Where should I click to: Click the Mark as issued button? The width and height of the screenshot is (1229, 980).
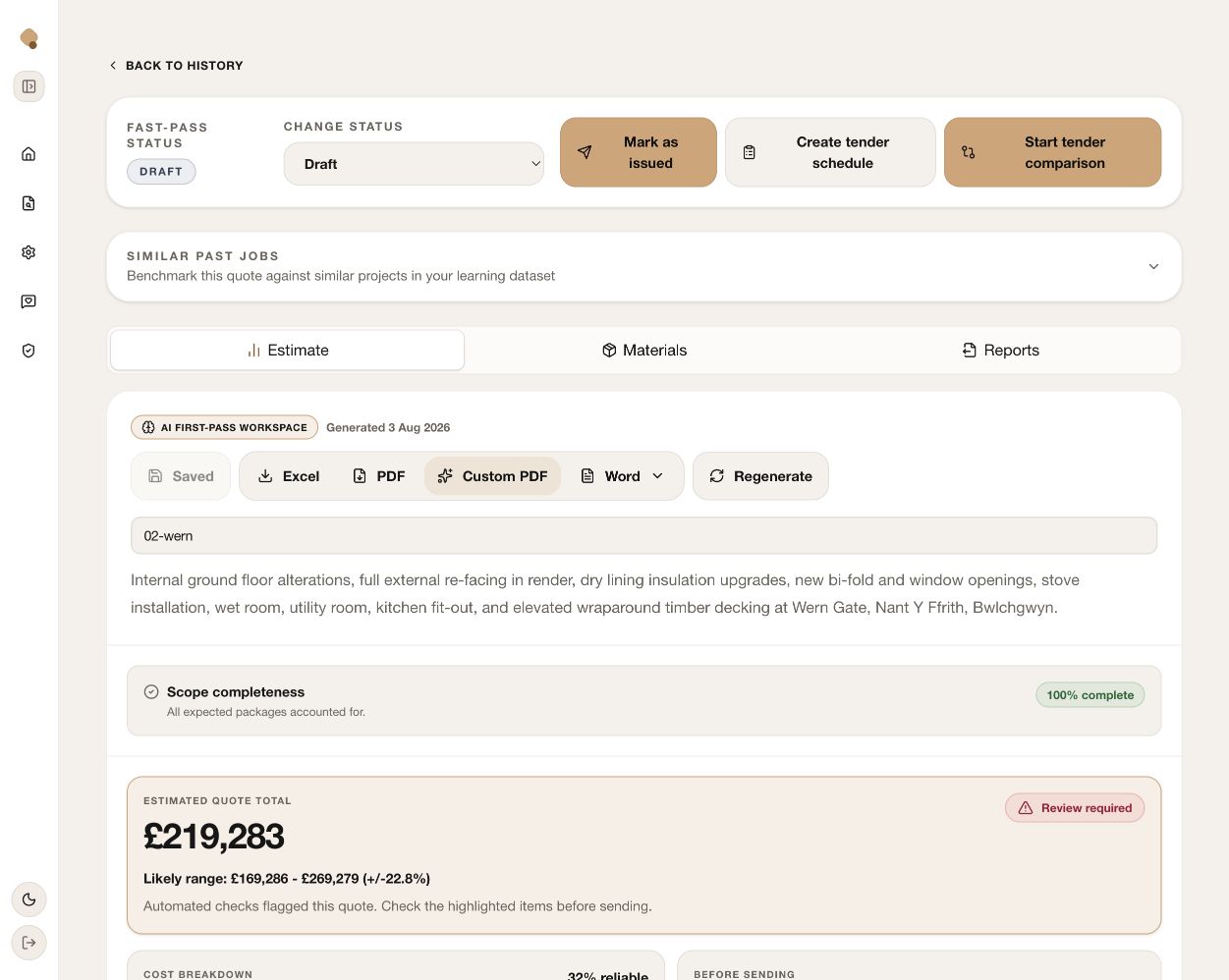click(639, 152)
